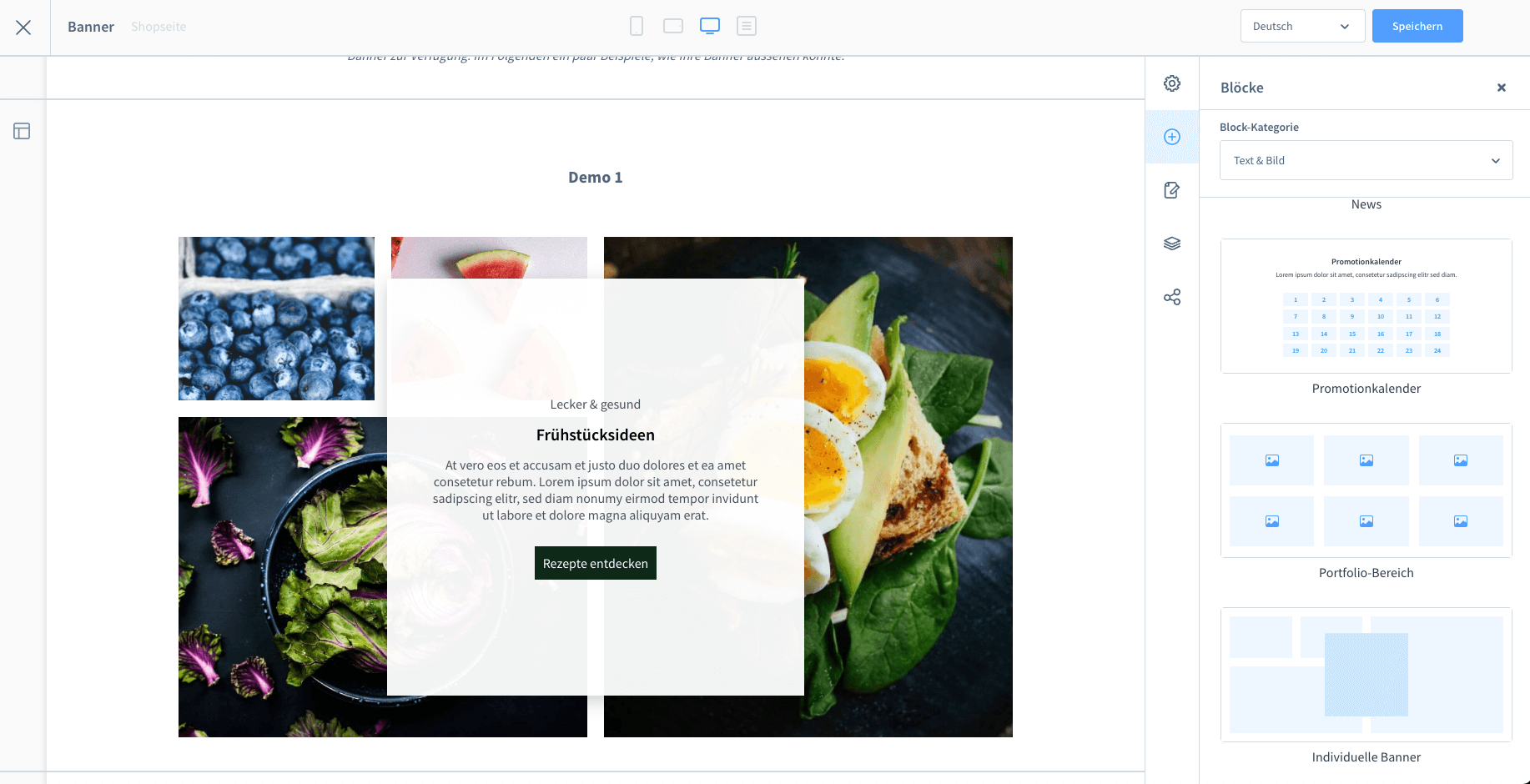The image size is (1530, 784).
Task: Select the desktop monitor preview
Action: (710, 26)
